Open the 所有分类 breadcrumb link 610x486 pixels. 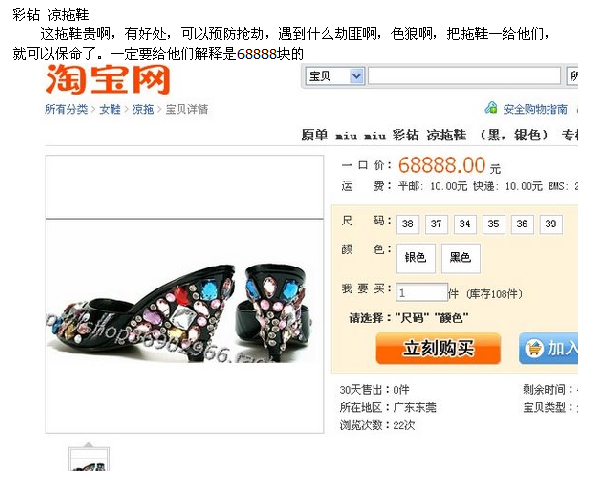coord(67,109)
